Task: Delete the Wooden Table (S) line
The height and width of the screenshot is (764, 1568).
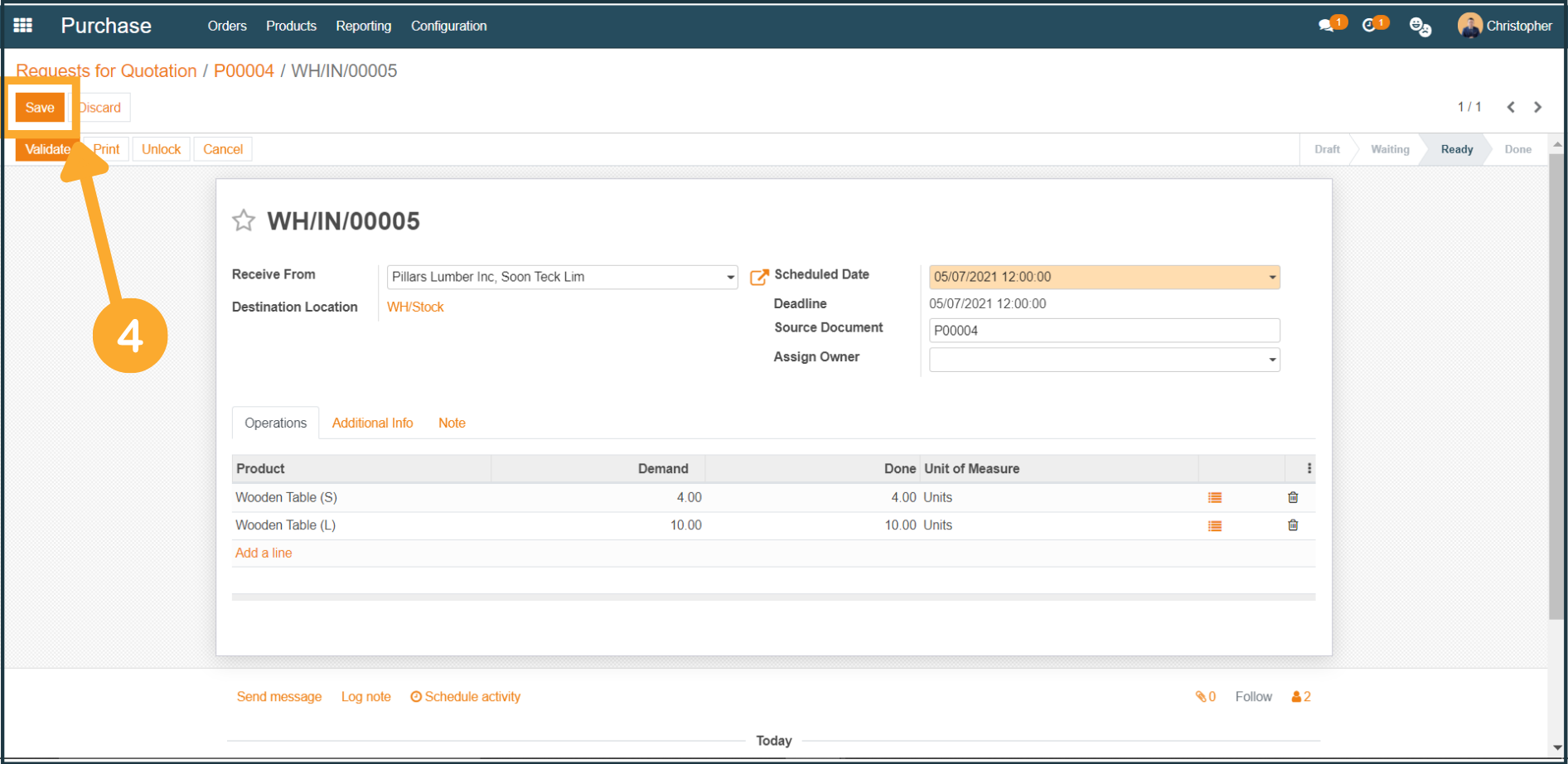Action: click(1293, 498)
